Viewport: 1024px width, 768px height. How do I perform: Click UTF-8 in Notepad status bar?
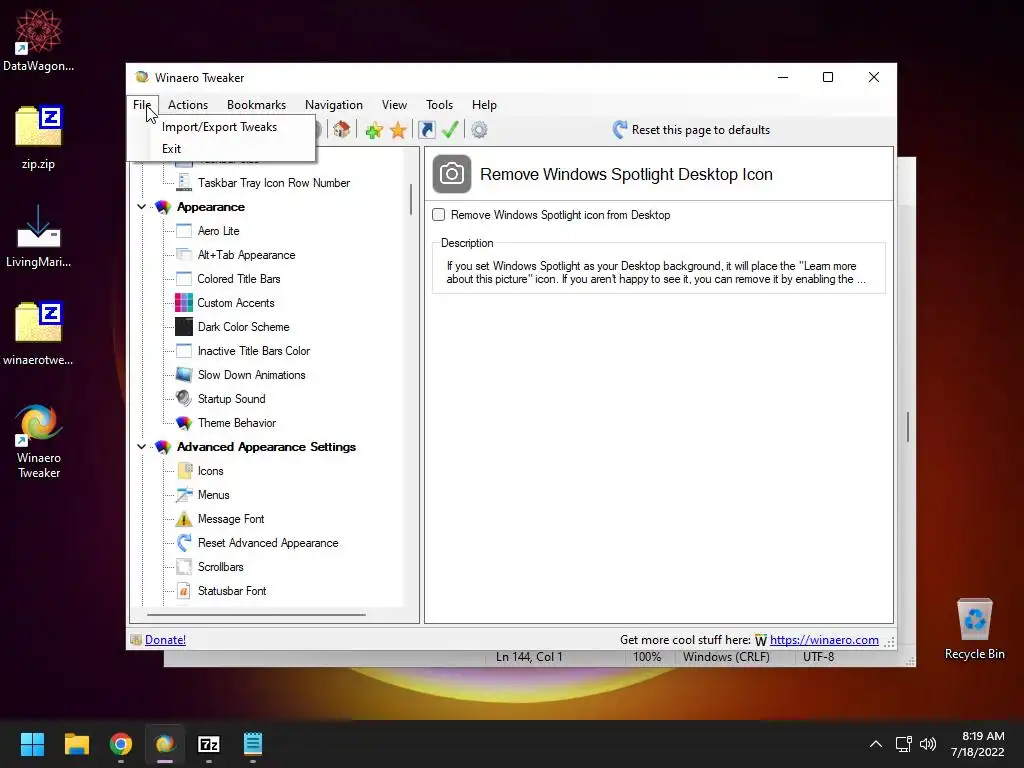tap(818, 657)
